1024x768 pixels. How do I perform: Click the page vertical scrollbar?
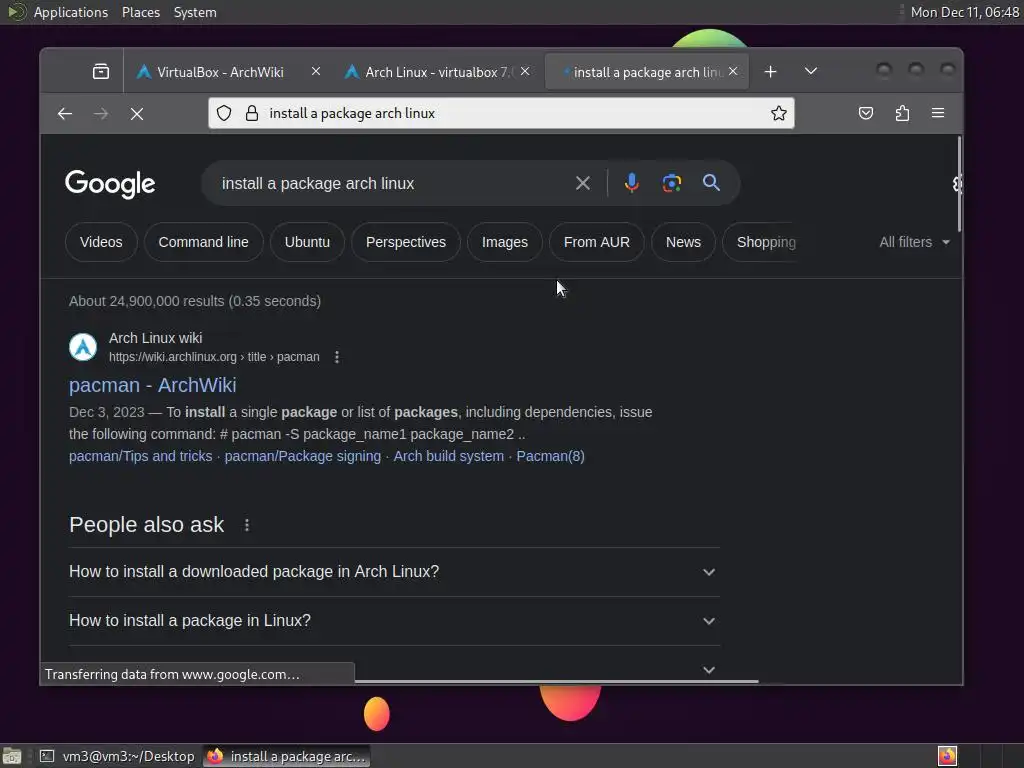pyautogui.click(x=959, y=184)
